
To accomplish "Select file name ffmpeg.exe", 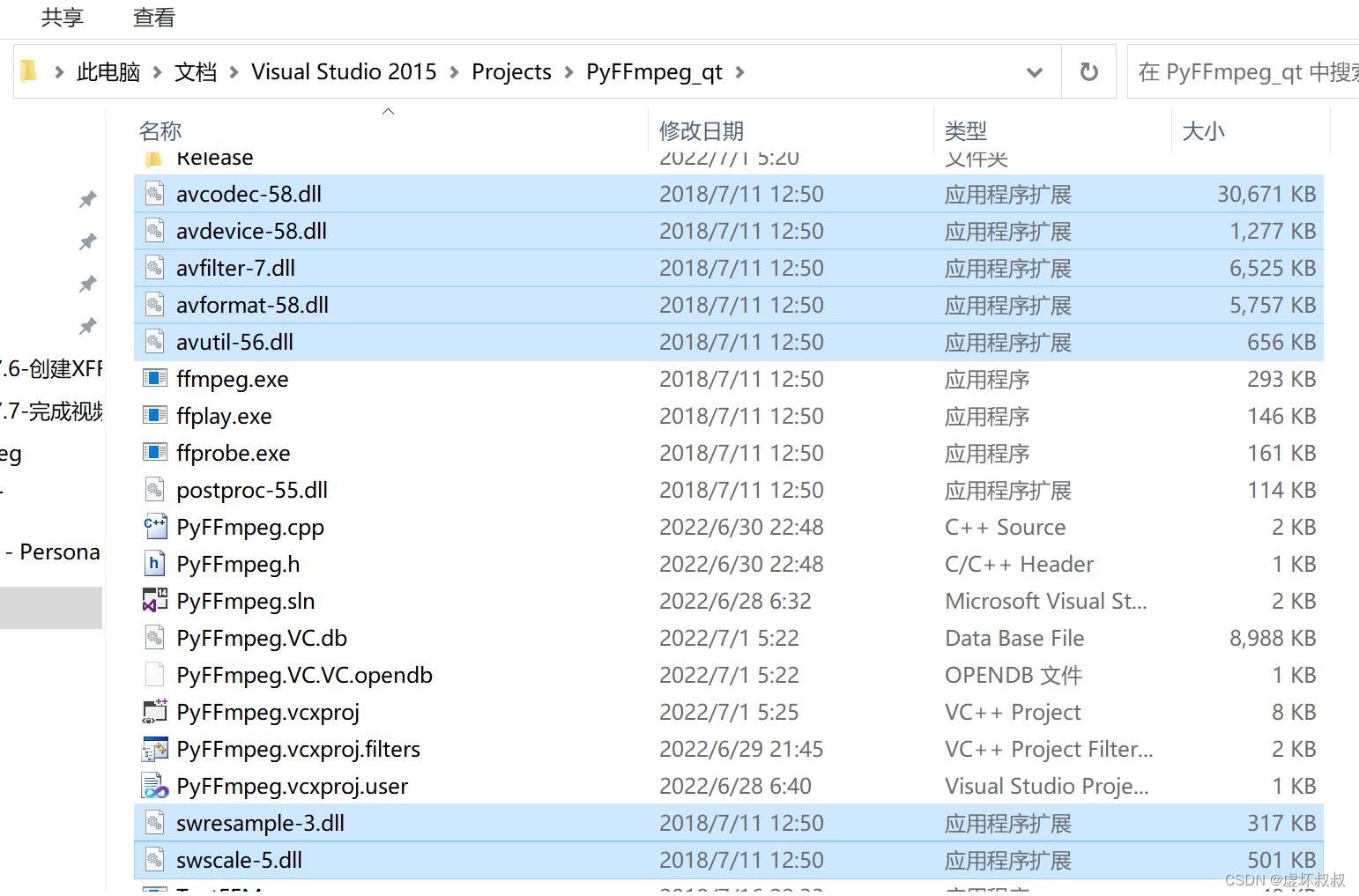I will (x=233, y=379).
